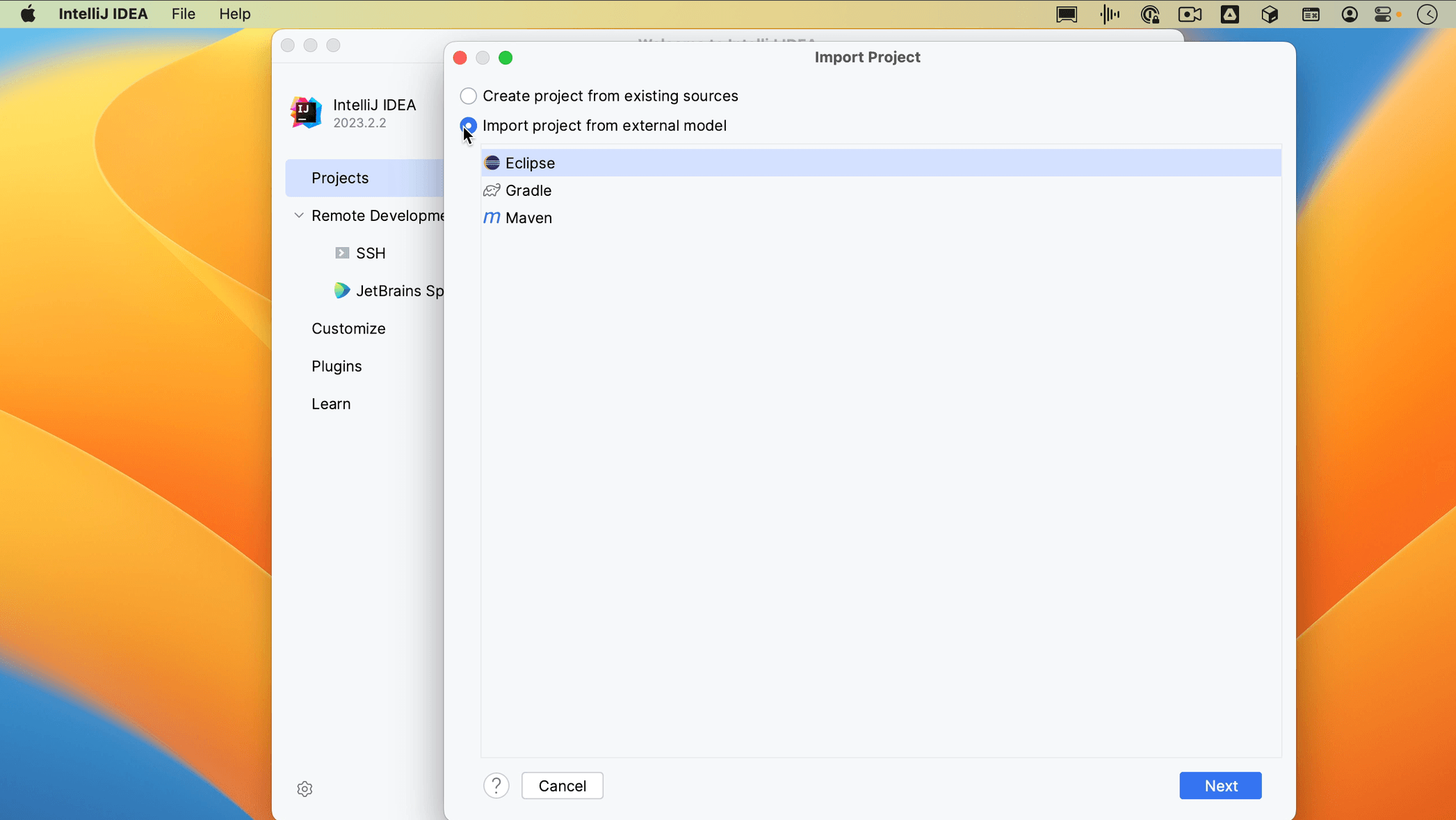The image size is (1456, 820).
Task: Switch to the Plugins section
Action: click(x=337, y=366)
